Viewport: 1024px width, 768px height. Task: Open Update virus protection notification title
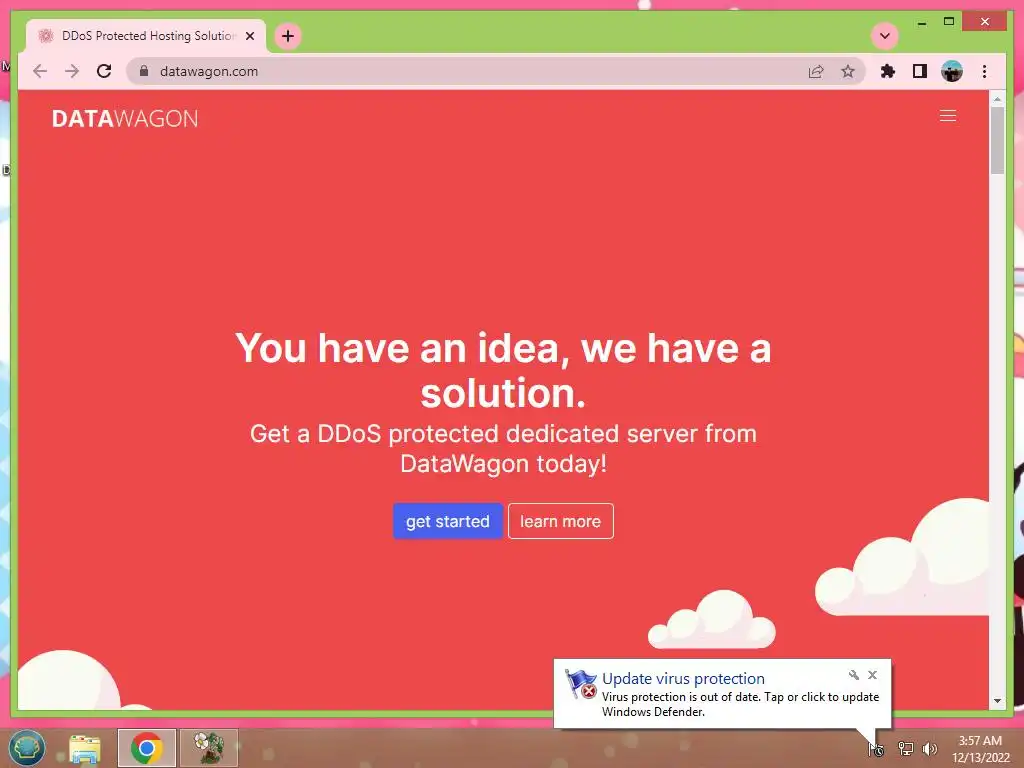tap(683, 679)
